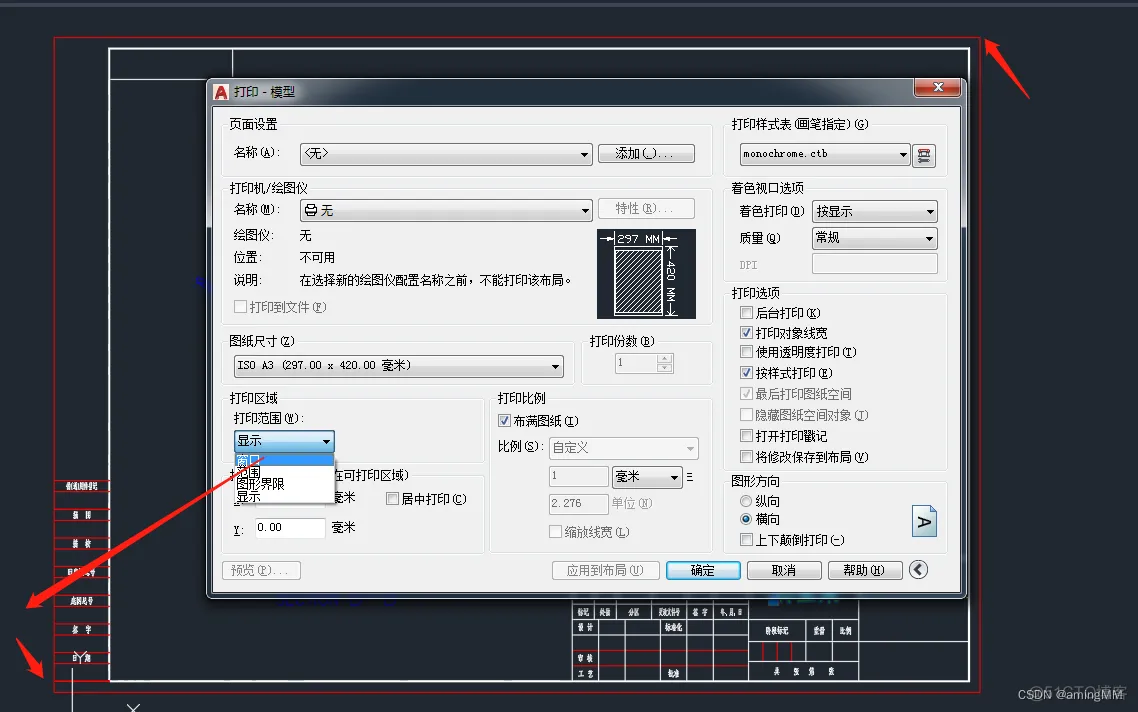1138x712 pixels.
Task: Collapse the dialog with the round arrow button
Action: pos(918,570)
